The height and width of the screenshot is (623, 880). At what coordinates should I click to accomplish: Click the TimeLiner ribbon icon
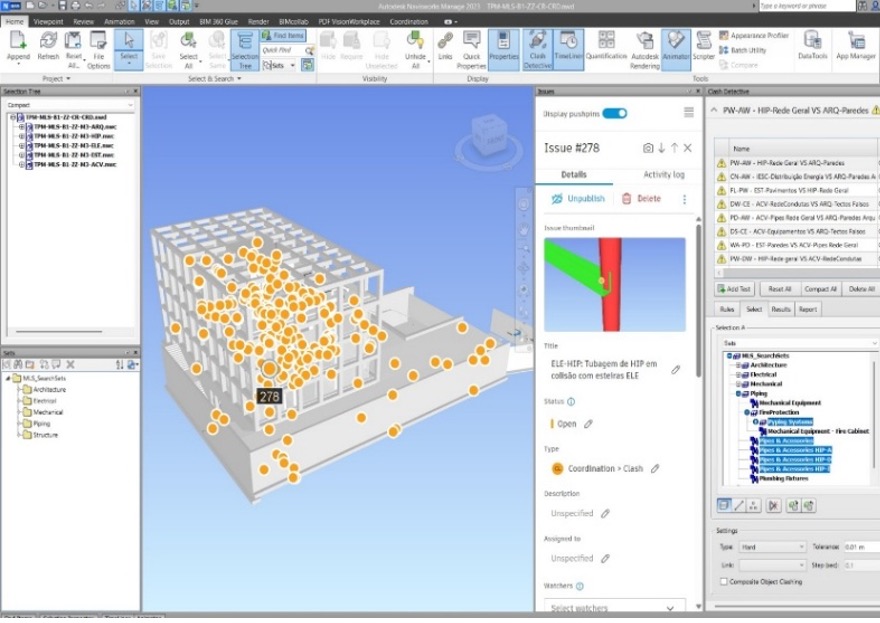[x=568, y=48]
